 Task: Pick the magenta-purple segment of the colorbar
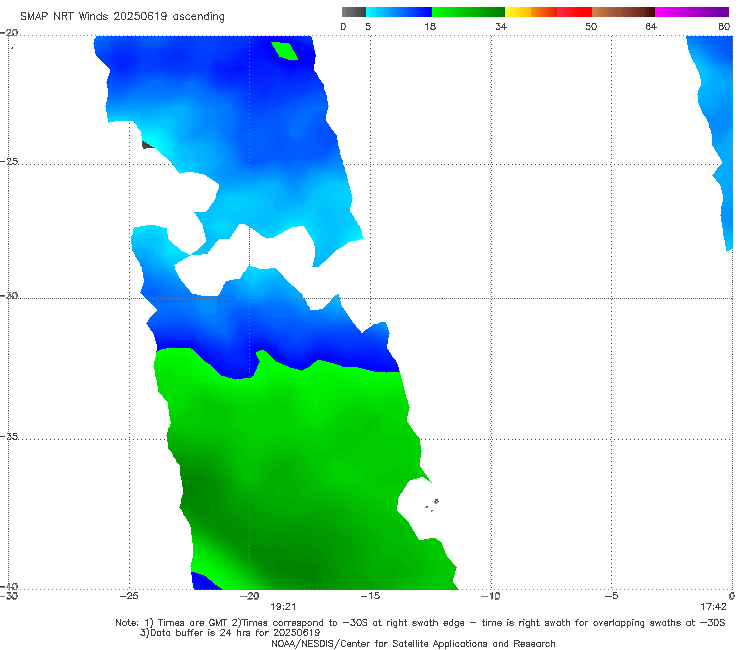(x=692, y=12)
